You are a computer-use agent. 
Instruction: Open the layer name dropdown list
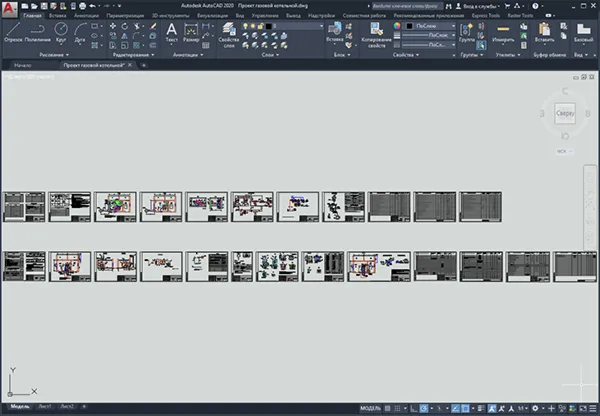[295, 26]
